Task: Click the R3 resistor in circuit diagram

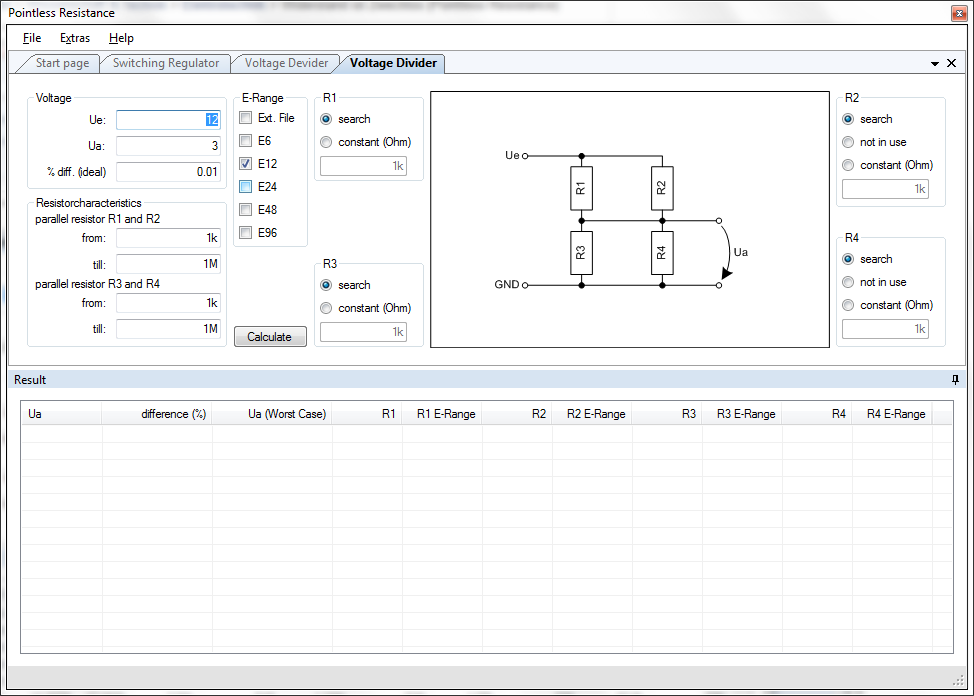Action: (x=581, y=253)
